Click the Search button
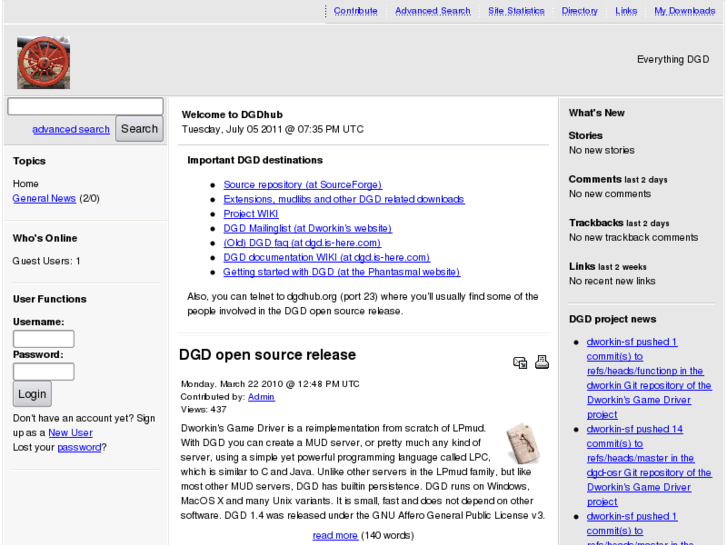 (x=139, y=128)
